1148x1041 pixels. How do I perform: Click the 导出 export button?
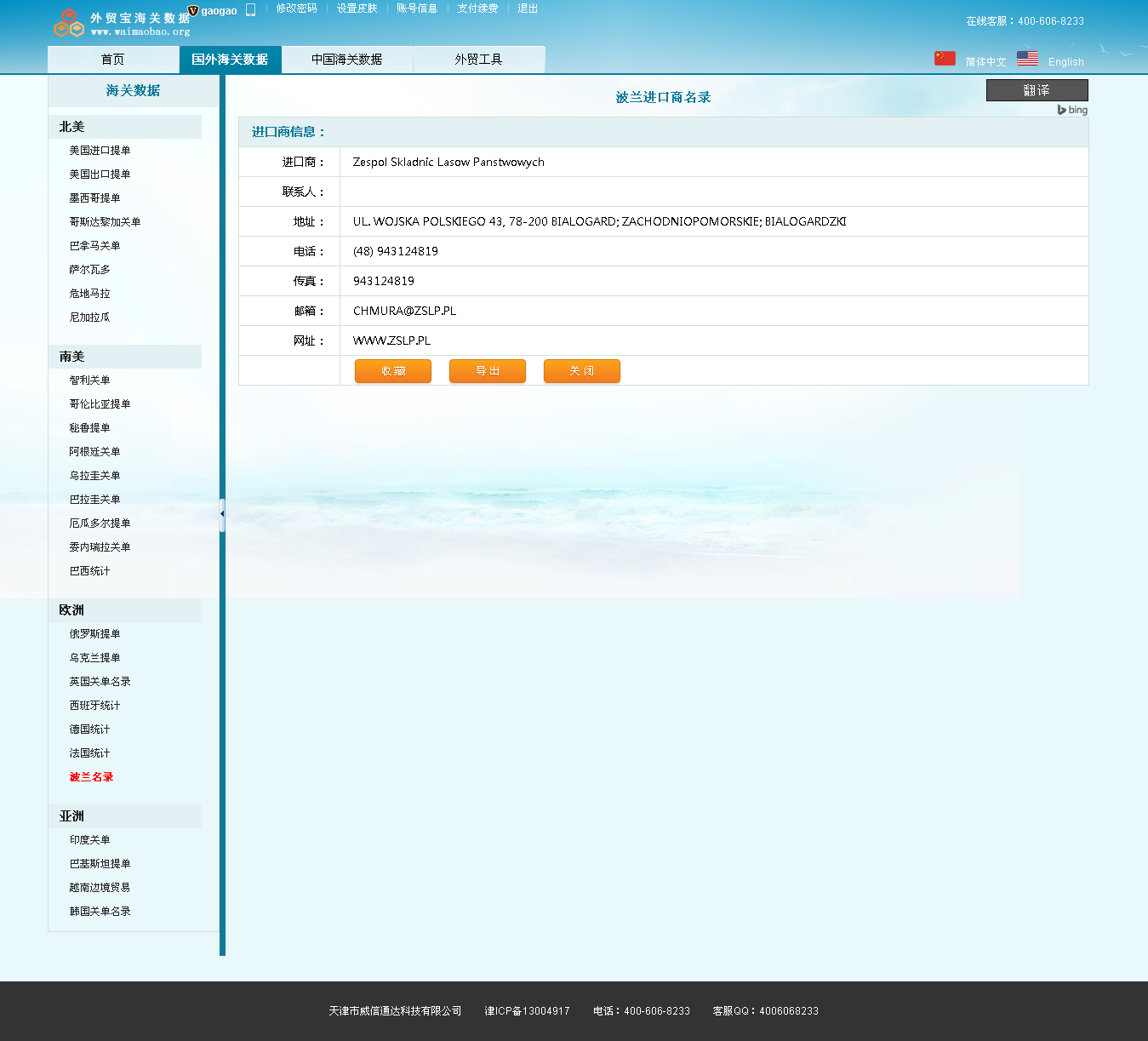(x=488, y=371)
